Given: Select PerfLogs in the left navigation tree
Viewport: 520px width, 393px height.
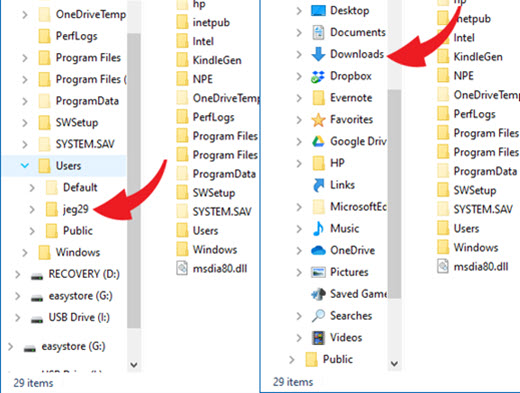Looking at the screenshot, I should tap(76, 36).
